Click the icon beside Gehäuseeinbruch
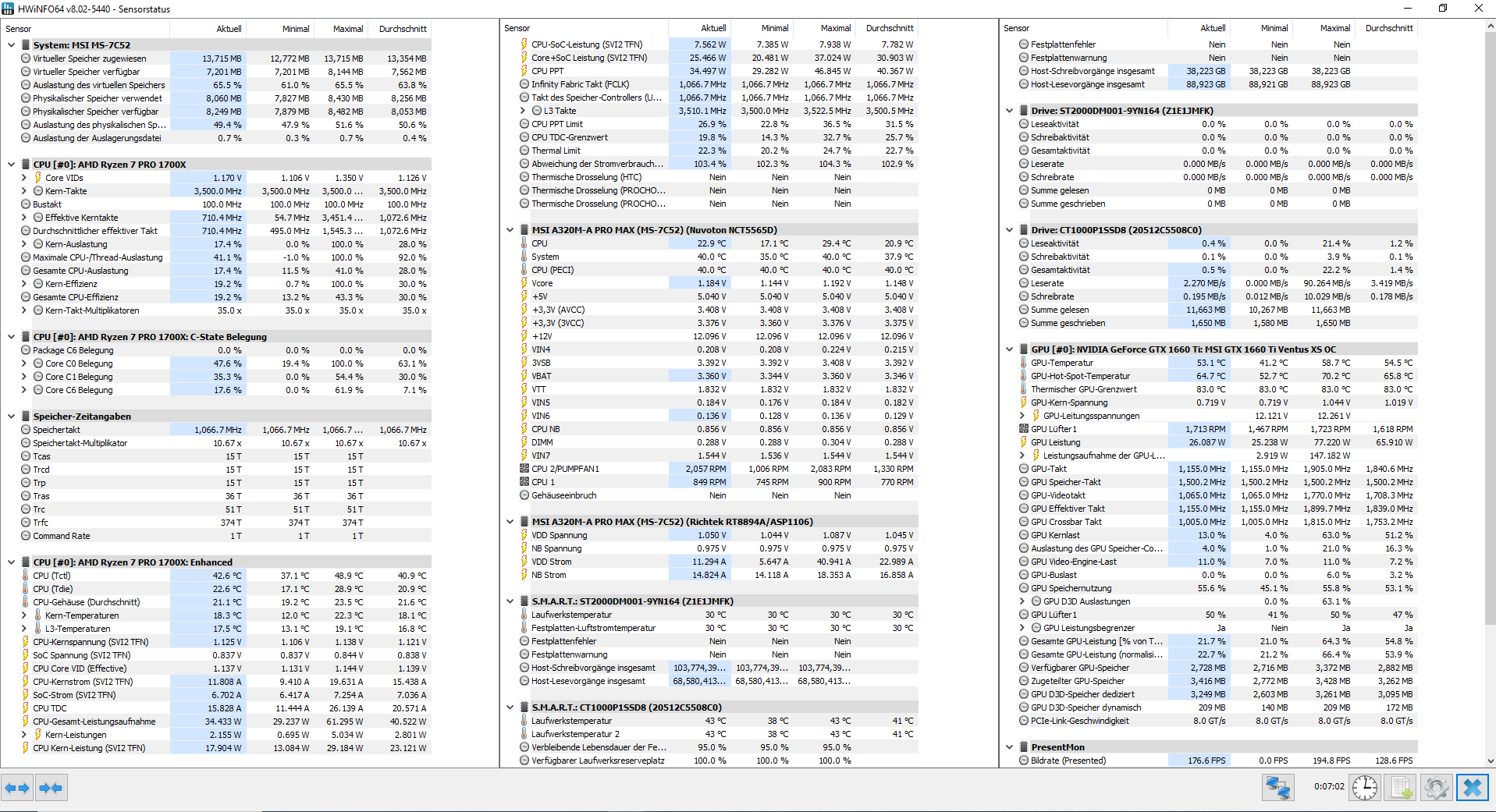This screenshot has height=812, width=1496. 524,495
